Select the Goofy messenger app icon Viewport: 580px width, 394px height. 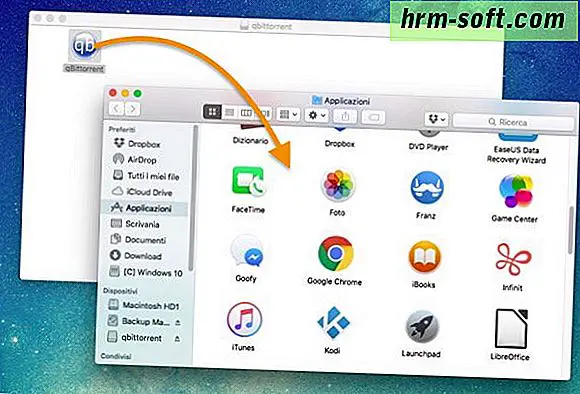click(x=246, y=251)
